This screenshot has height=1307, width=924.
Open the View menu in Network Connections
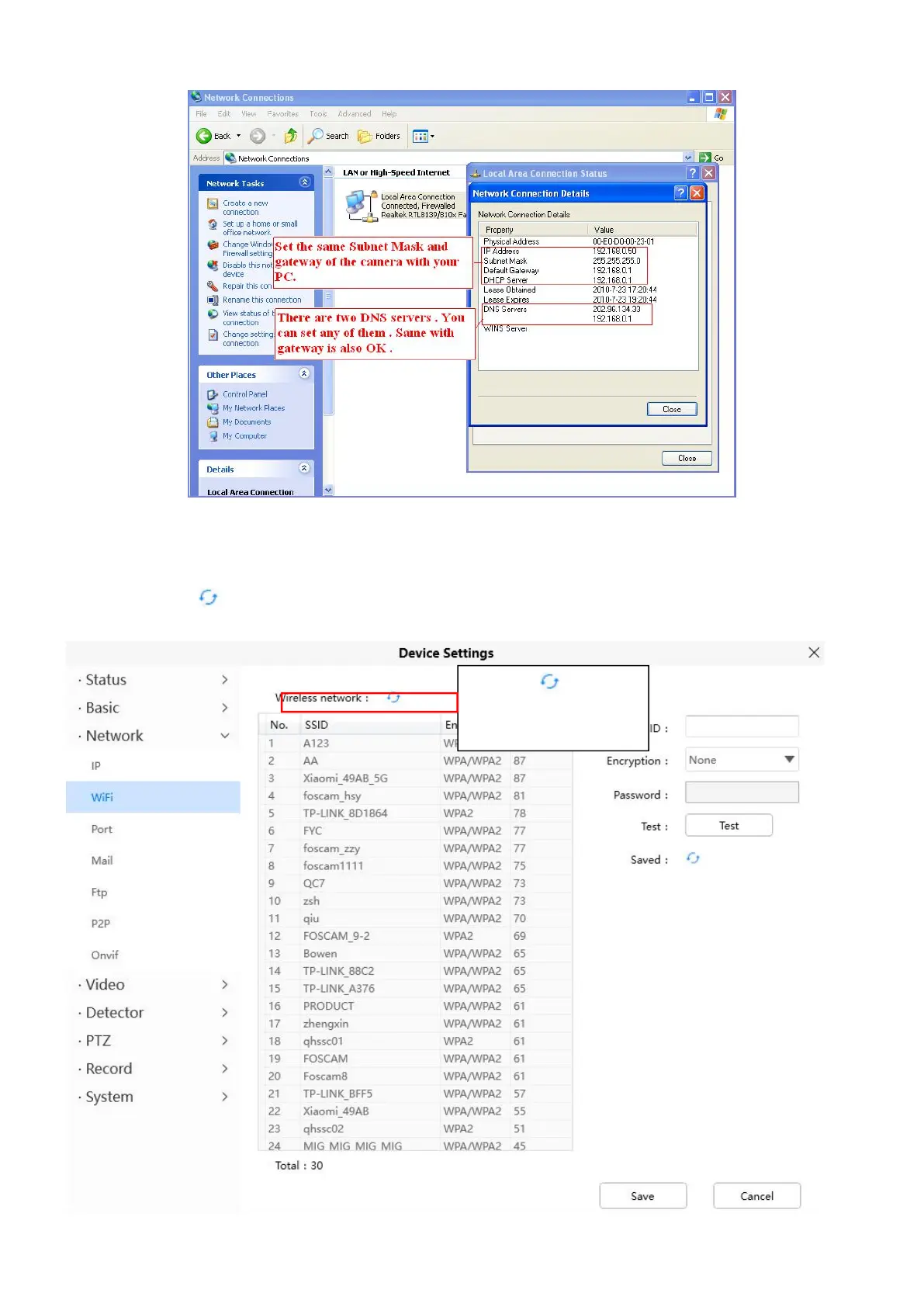[x=248, y=114]
